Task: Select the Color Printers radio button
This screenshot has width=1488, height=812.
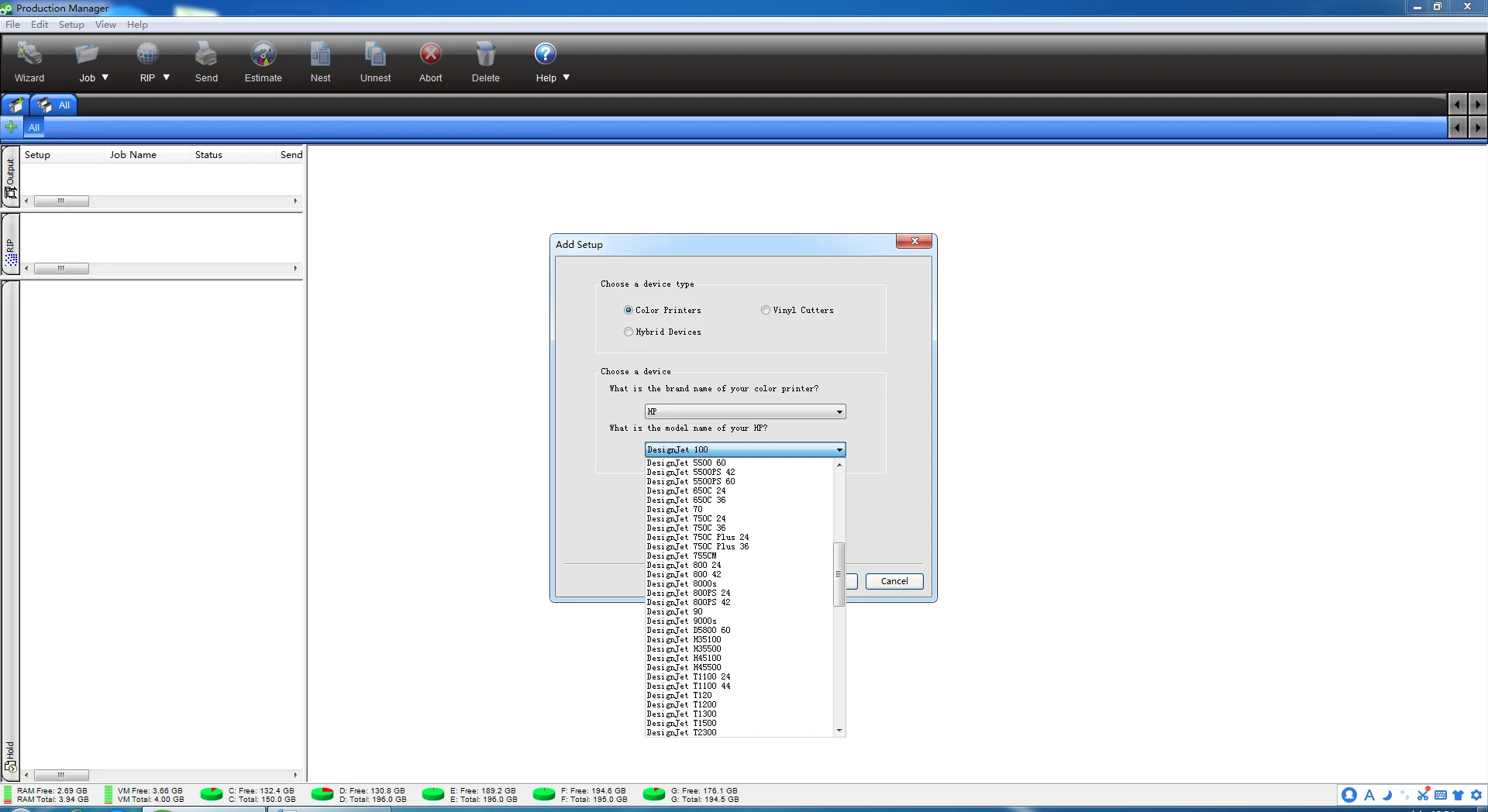Action: click(x=629, y=310)
